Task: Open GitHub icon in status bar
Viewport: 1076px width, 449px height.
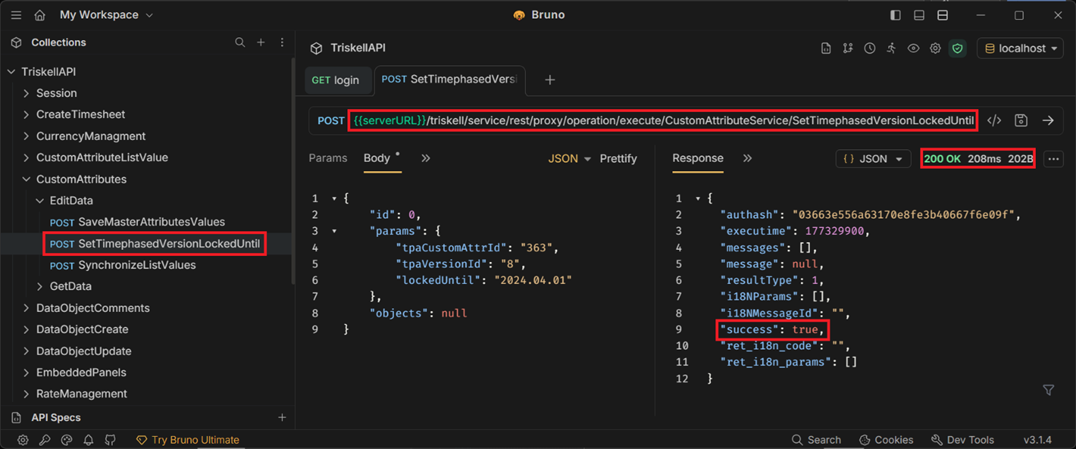Action: click(x=110, y=439)
